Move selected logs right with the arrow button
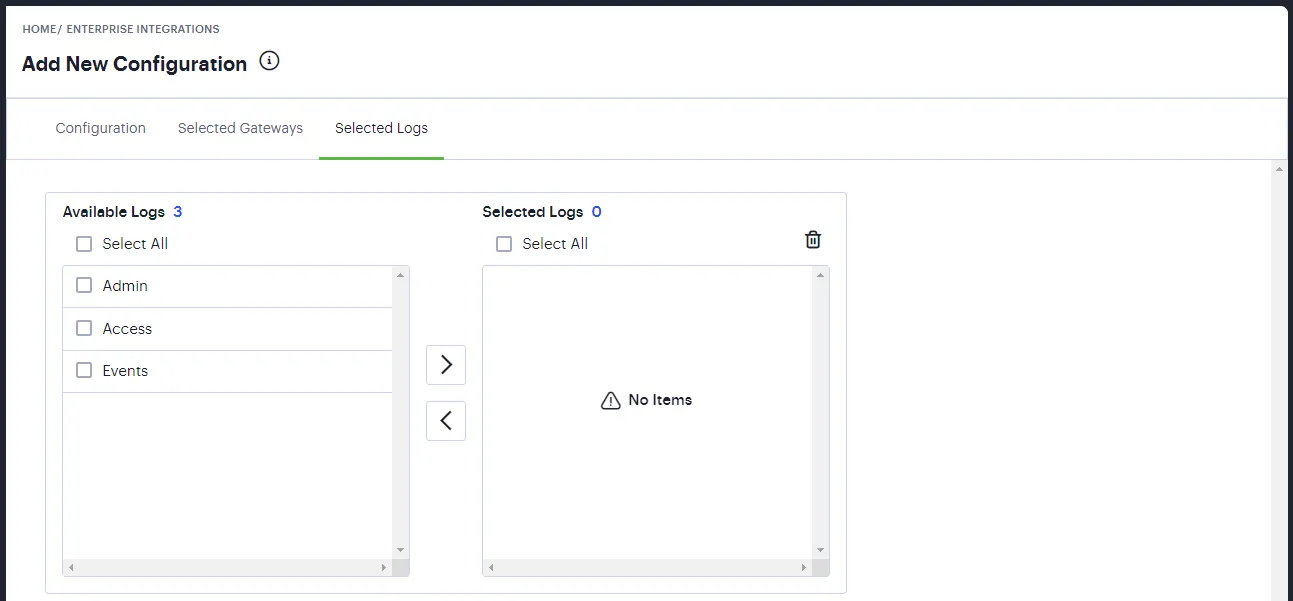The image size is (1293, 601). click(x=446, y=365)
